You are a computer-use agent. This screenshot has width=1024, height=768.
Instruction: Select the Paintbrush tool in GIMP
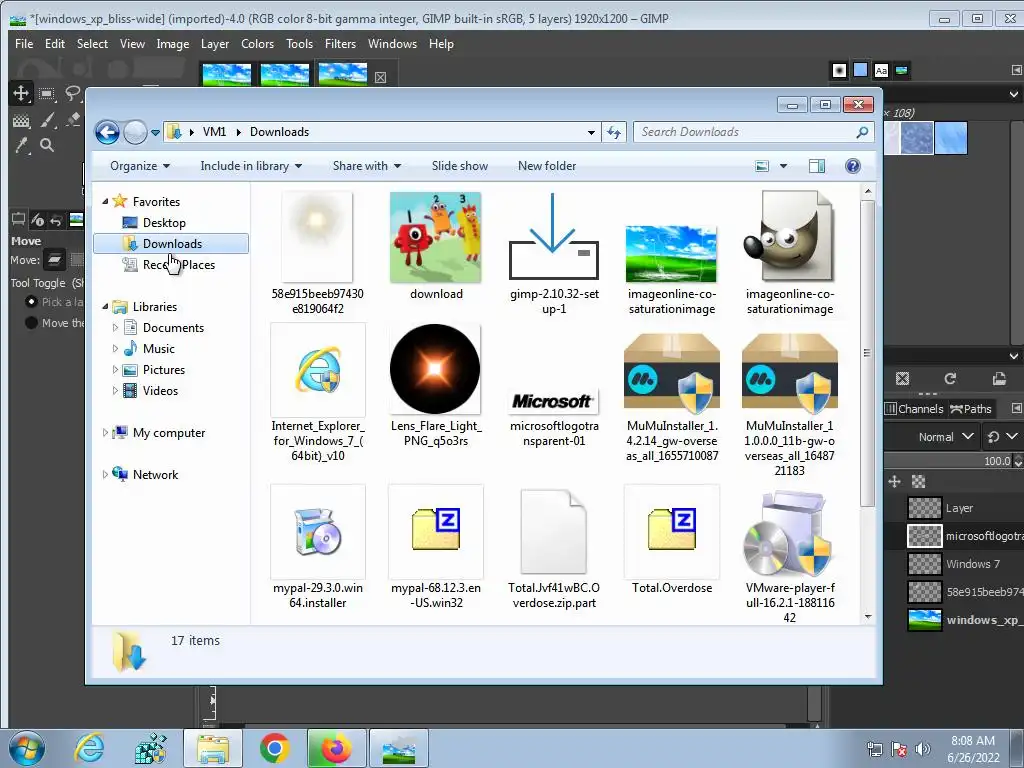point(47,120)
